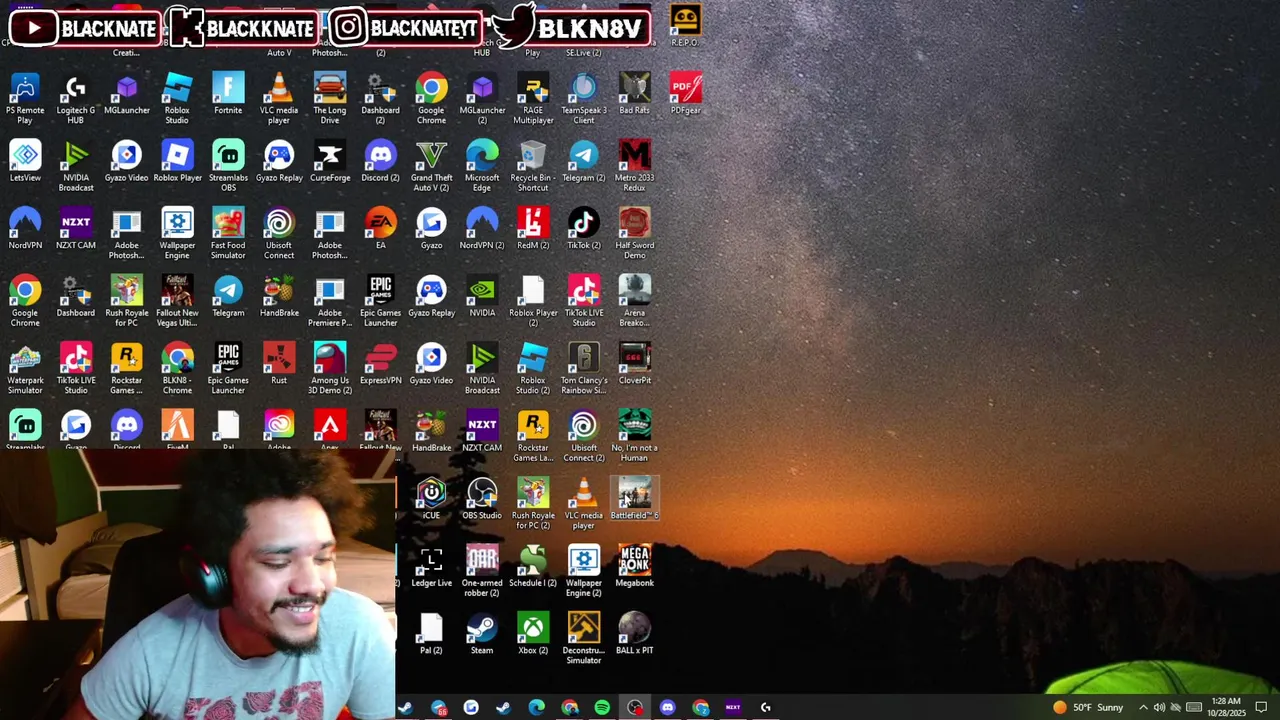Open the Schedule I (2) shortcut
This screenshot has width=1280, height=720.
tap(533, 567)
